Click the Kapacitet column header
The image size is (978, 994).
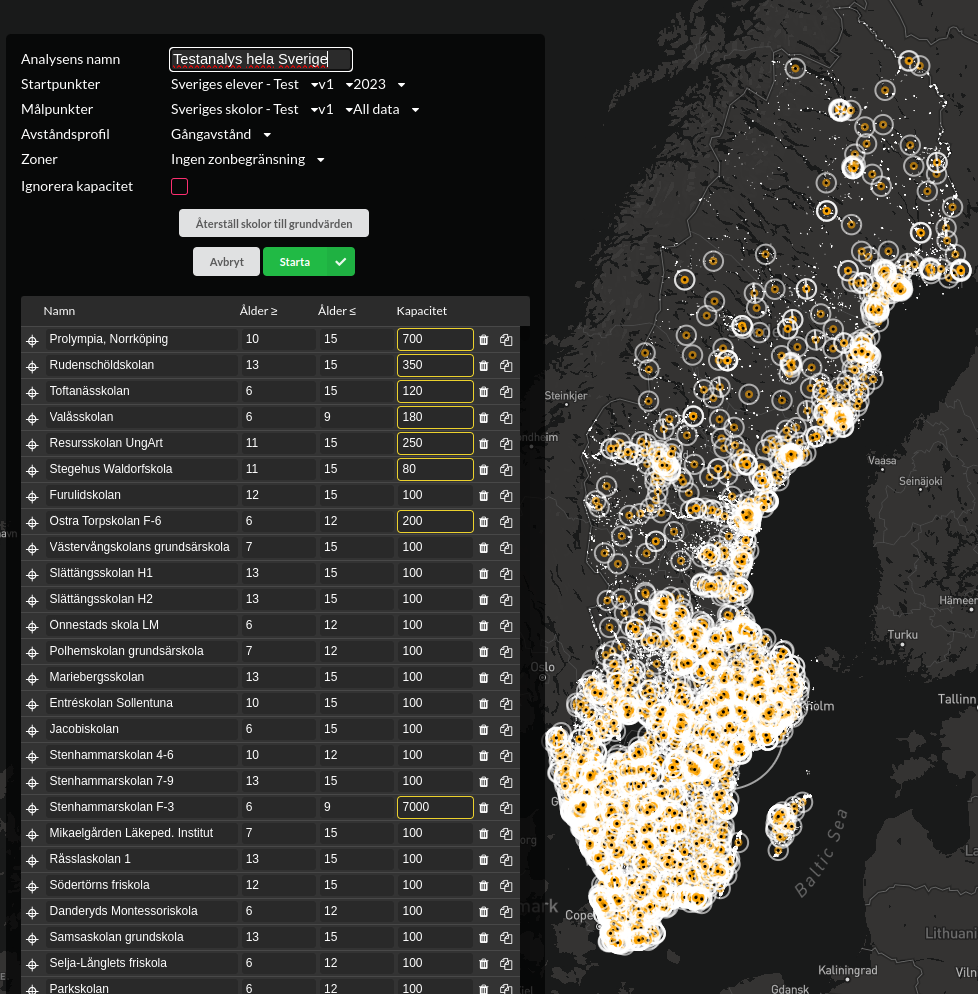click(421, 311)
